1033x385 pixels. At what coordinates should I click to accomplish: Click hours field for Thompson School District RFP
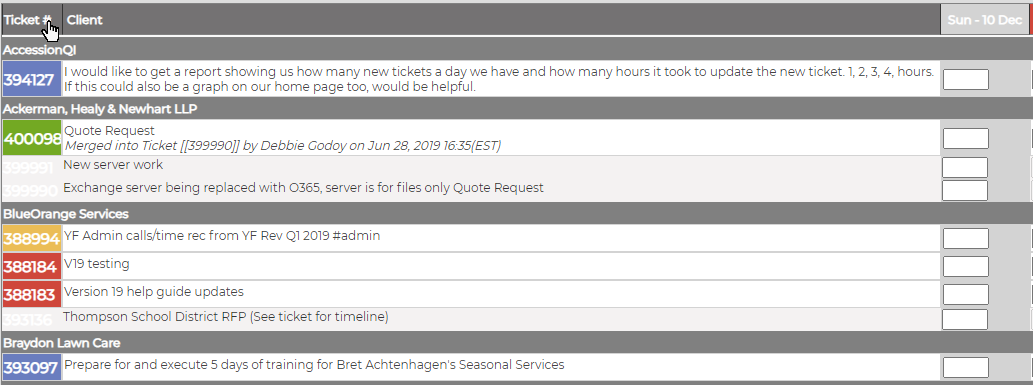click(x=964, y=319)
